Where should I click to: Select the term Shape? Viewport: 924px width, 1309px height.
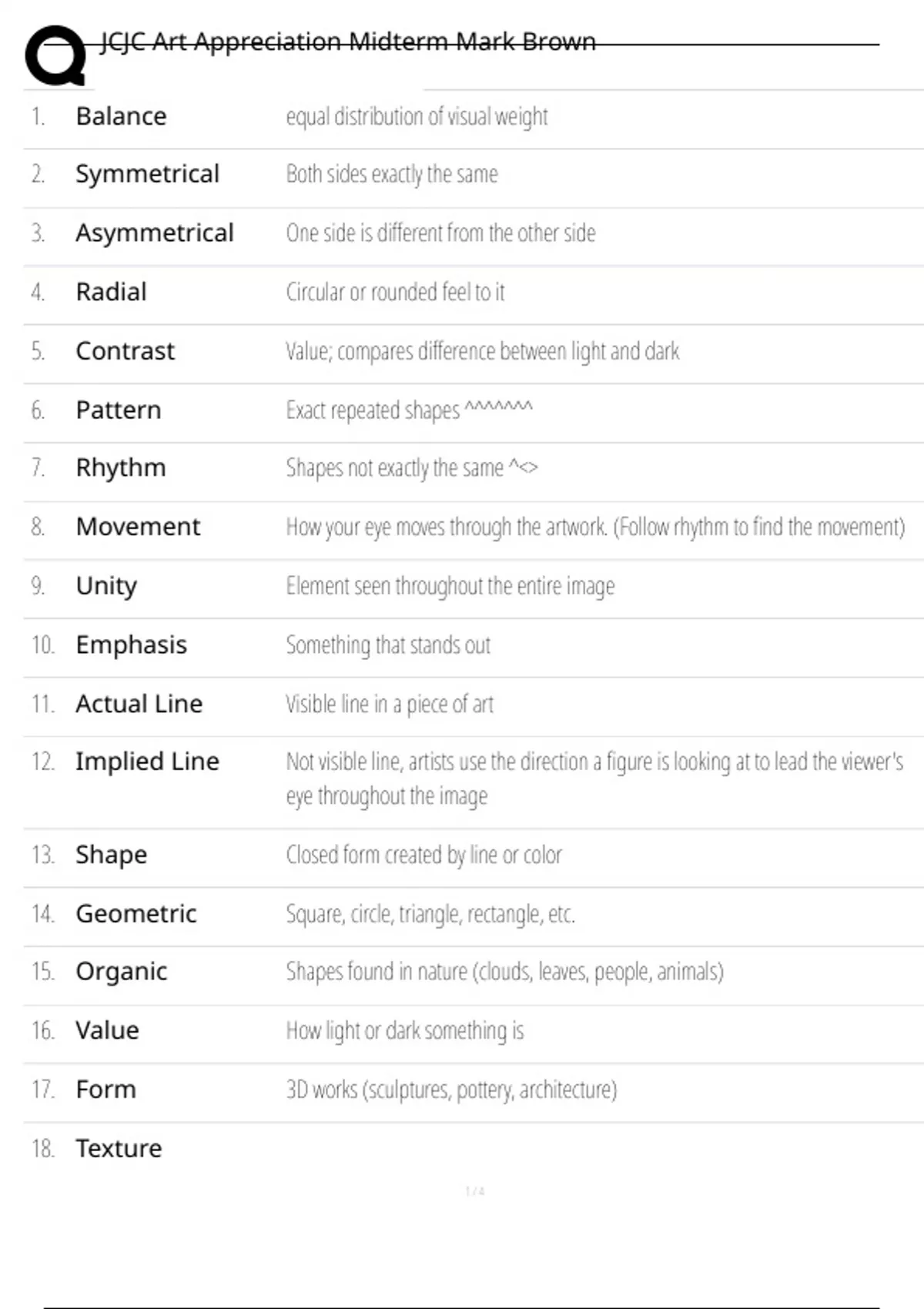click(x=111, y=855)
